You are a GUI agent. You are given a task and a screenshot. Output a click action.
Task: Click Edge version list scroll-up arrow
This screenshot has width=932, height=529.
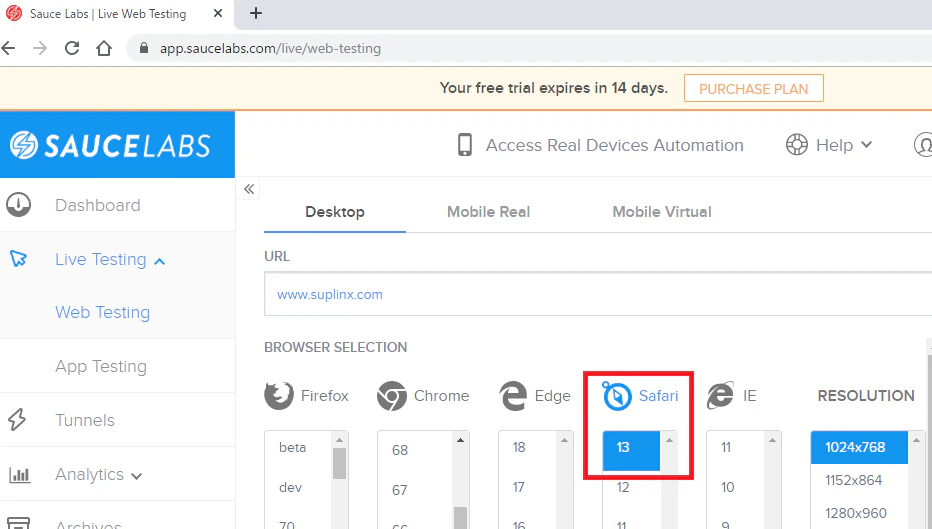point(564,440)
